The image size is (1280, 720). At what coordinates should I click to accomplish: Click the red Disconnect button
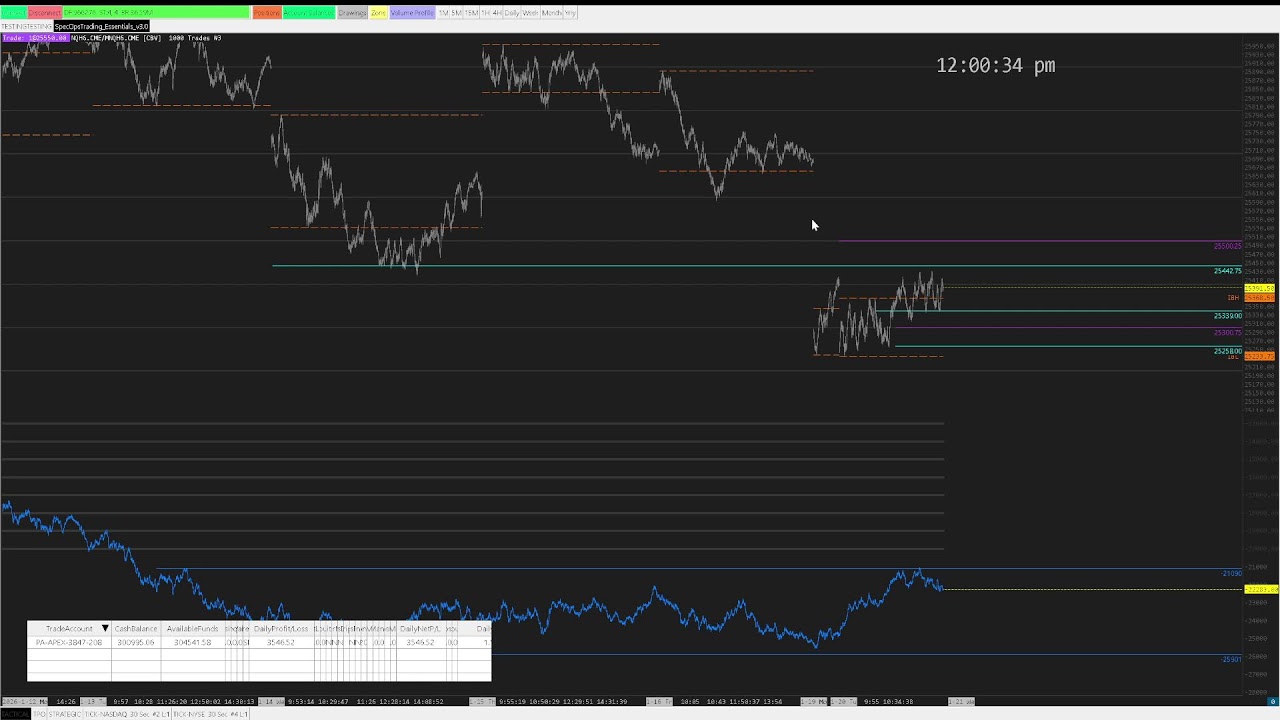[45, 13]
